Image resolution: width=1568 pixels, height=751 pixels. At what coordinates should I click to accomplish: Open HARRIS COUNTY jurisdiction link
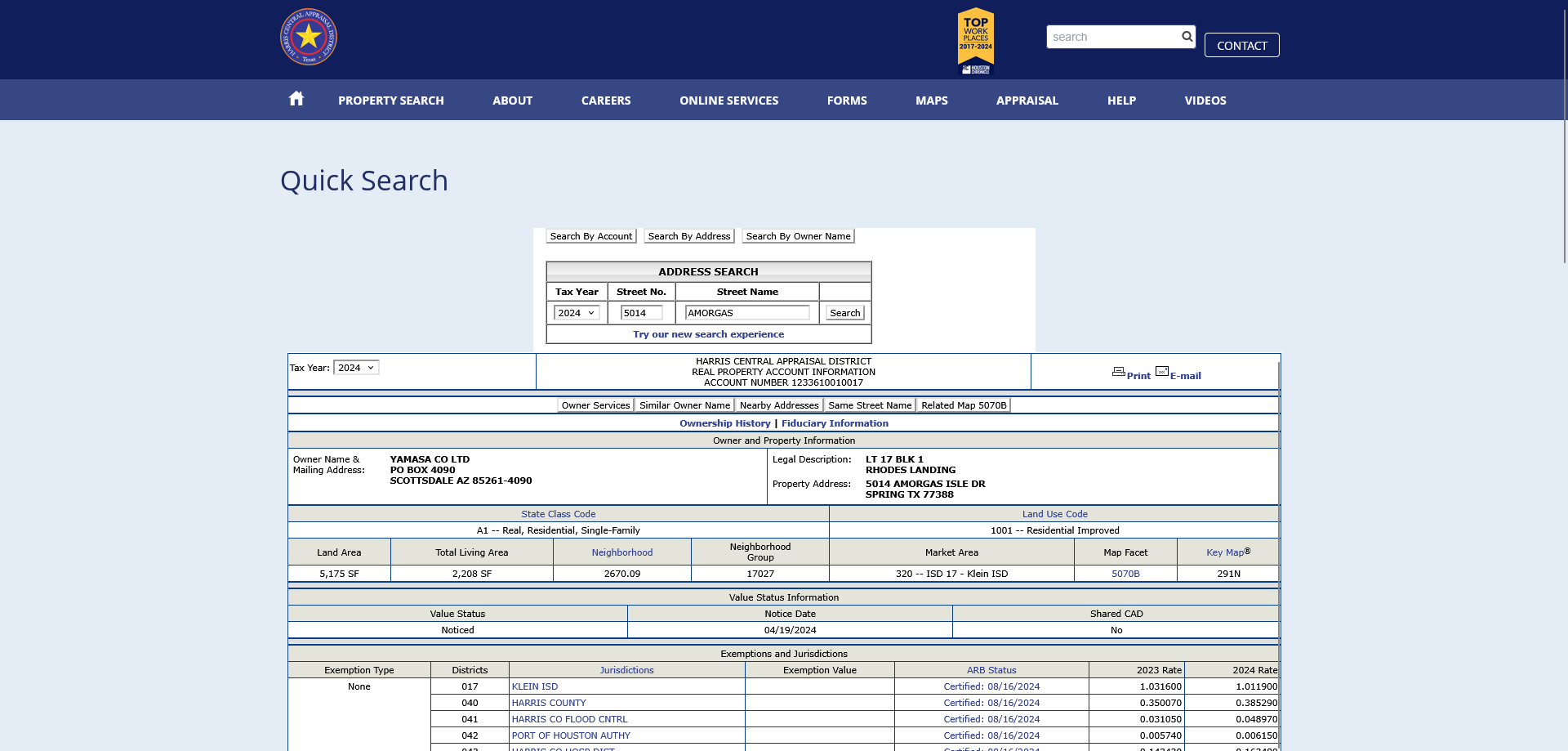tap(549, 703)
